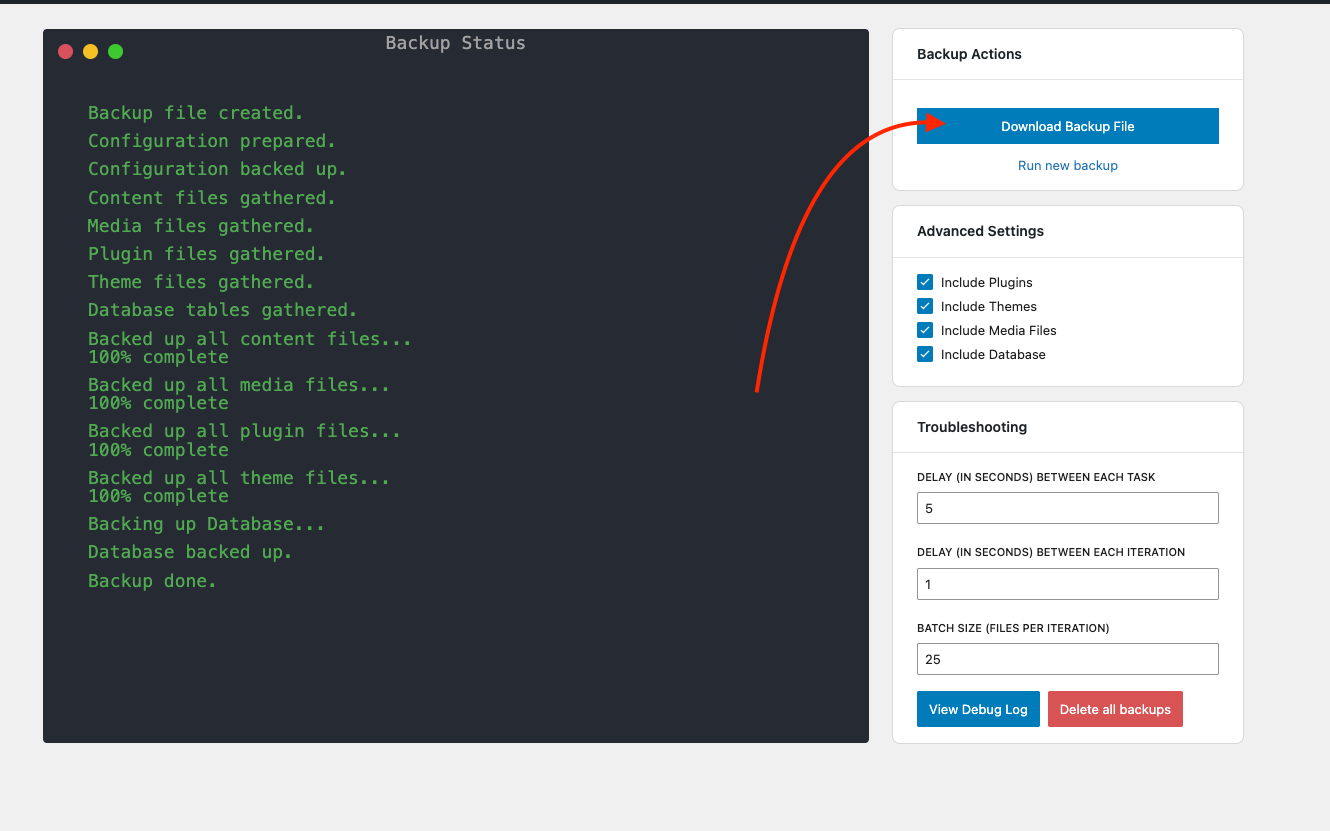Uncheck the Include Plugins checkbox
1330x831 pixels.
tap(925, 282)
